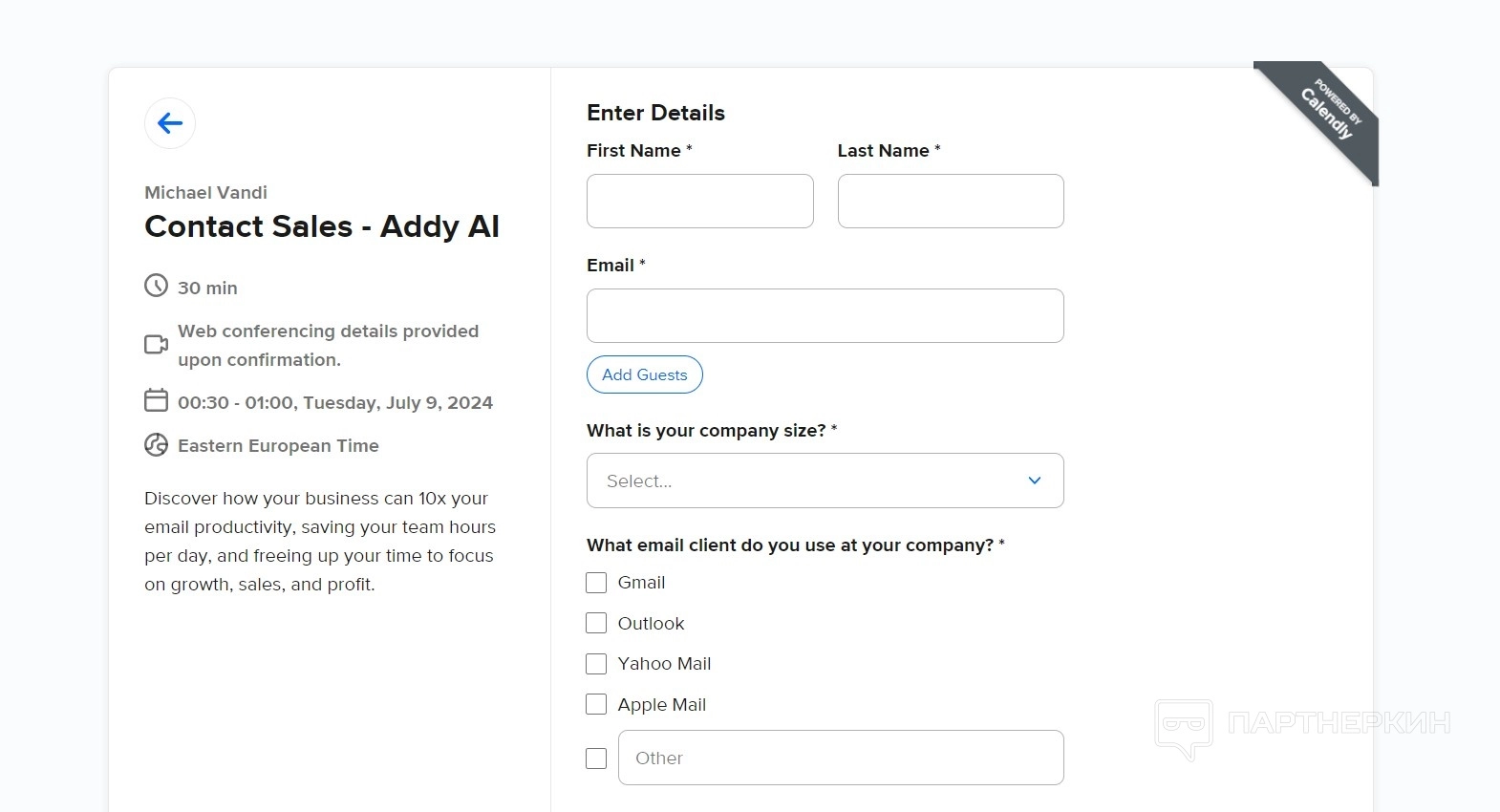Image resolution: width=1500 pixels, height=812 pixels.
Task: Click into the Email input field
Action: pos(825,316)
